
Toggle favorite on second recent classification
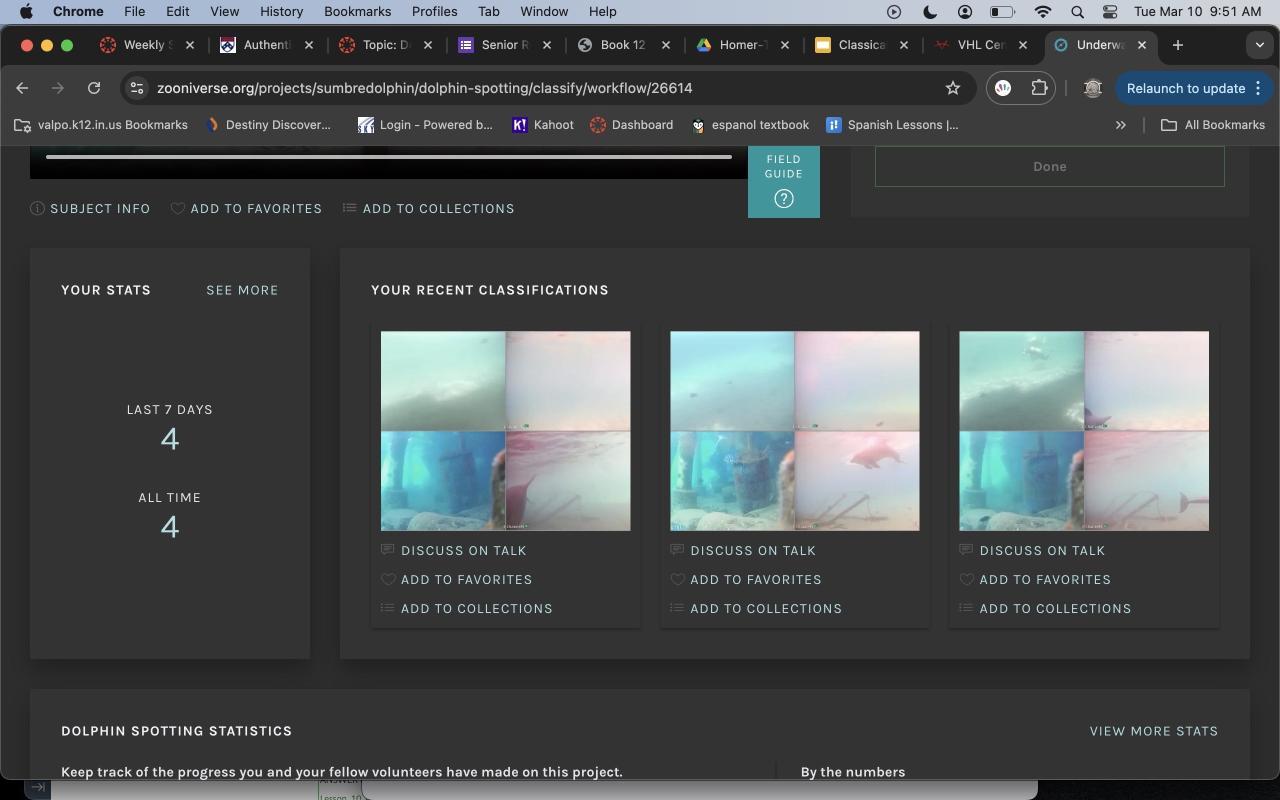tap(677, 580)
